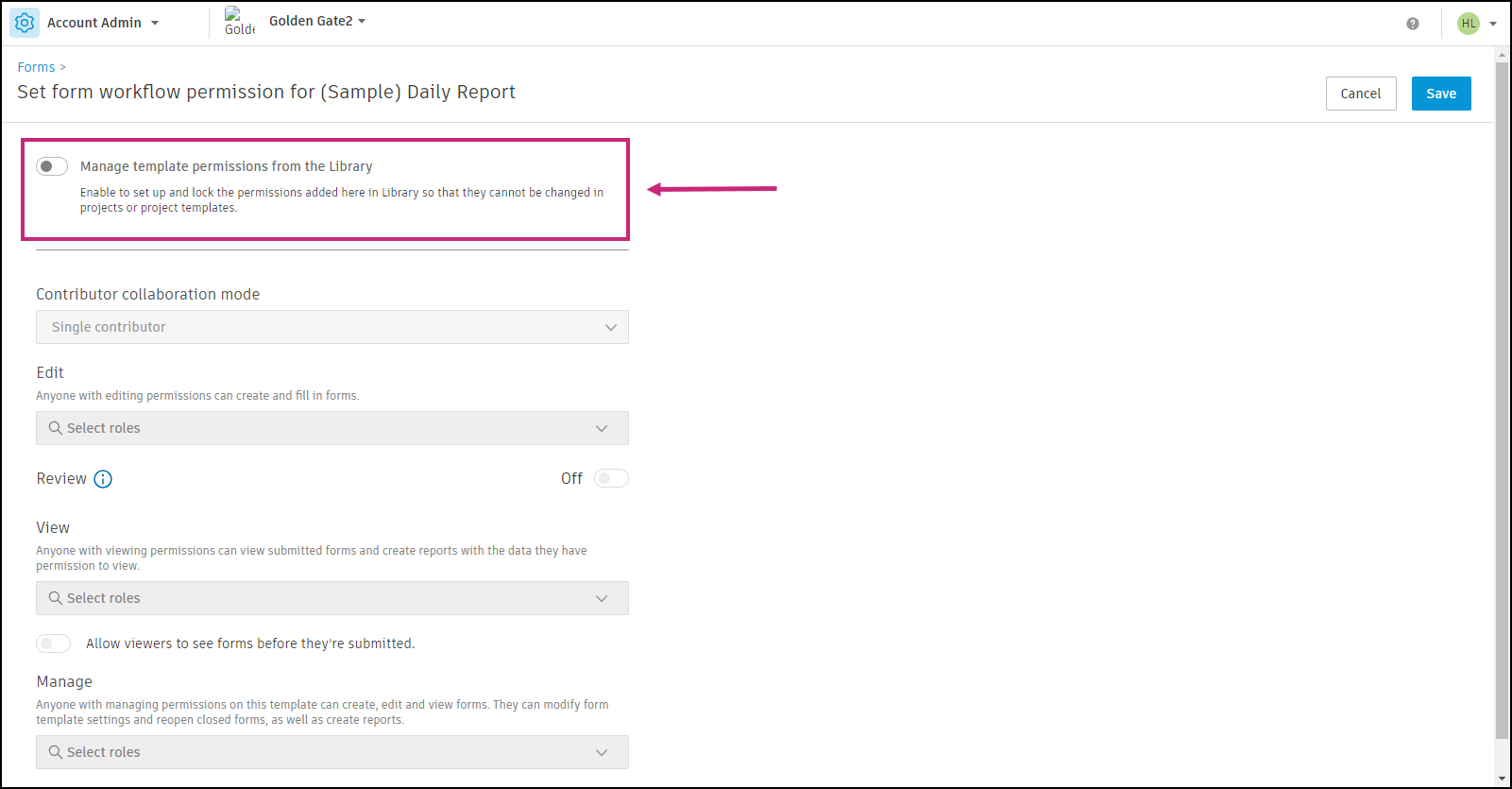Click the Account Admin gear icon
The image size is (1512, 789).
coord(25,23)
